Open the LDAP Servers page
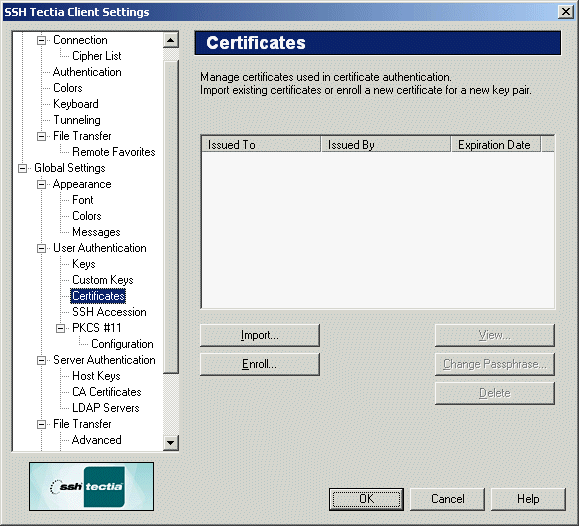Image resolution: width=579 pixels, height=526 pixels. tap(106, 408)
